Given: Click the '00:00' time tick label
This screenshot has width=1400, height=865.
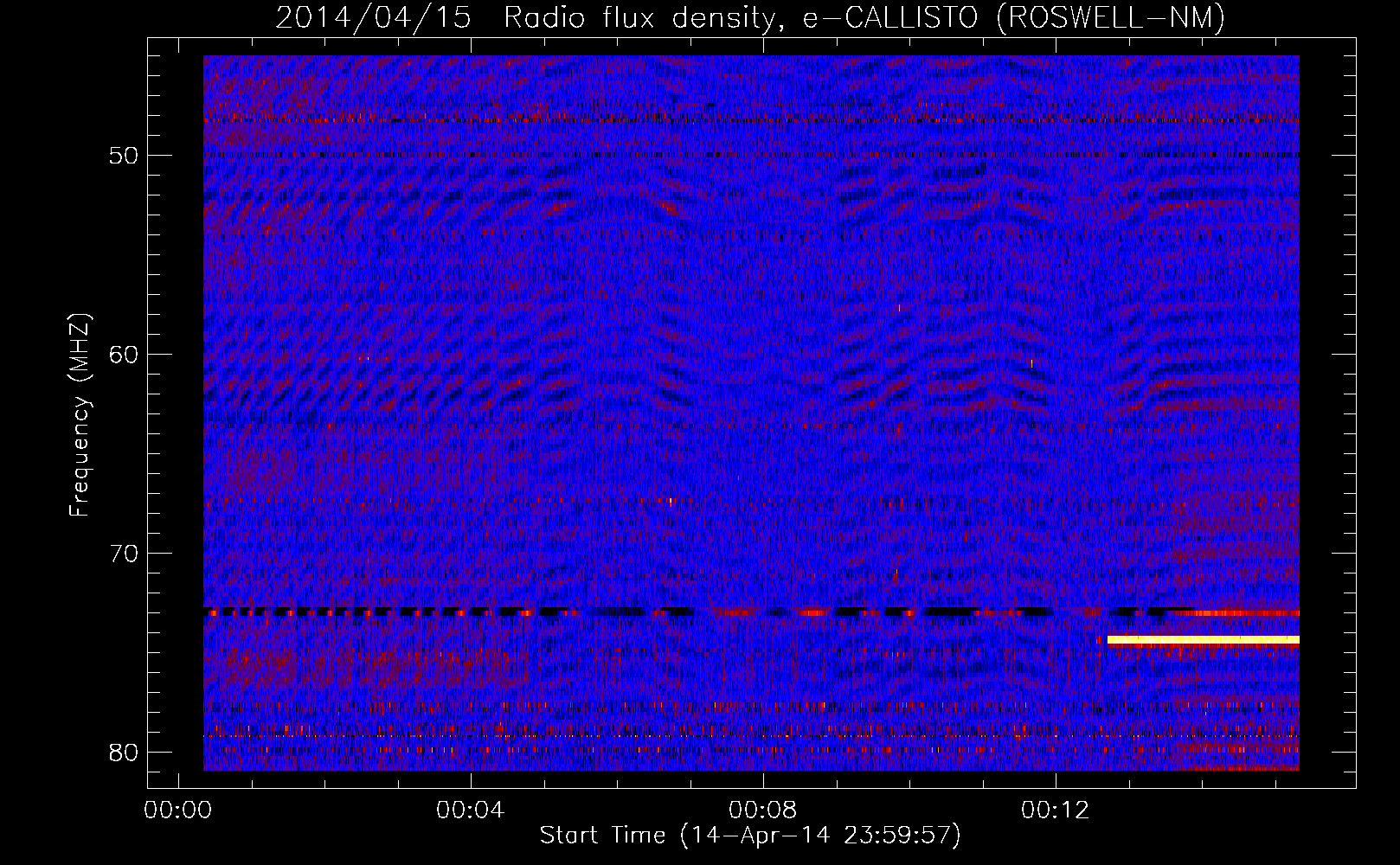Looking at the screenshot, I should coord(178,811).
